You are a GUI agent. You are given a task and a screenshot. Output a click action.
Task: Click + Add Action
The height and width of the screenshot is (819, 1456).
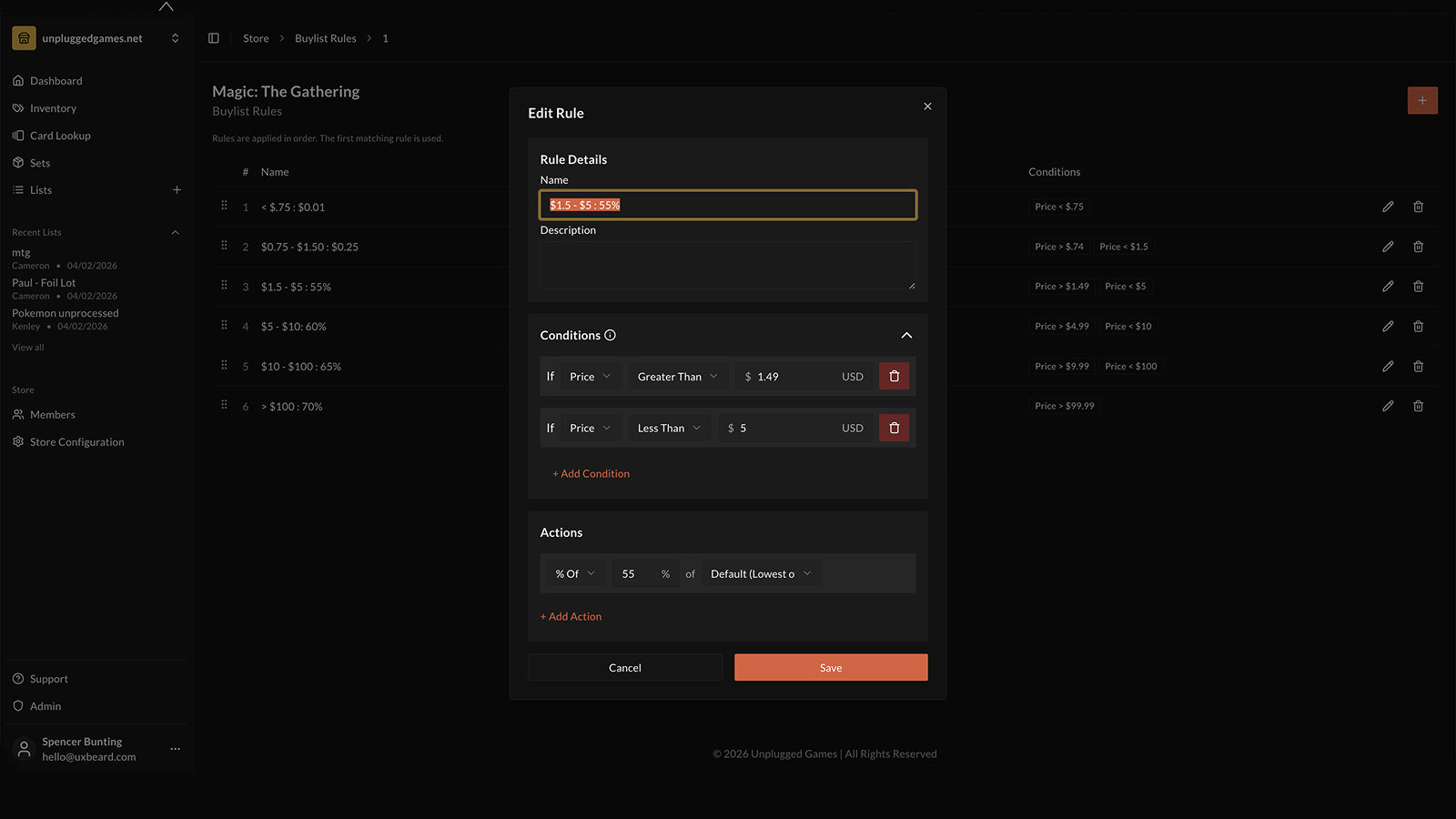pos(571,616)
